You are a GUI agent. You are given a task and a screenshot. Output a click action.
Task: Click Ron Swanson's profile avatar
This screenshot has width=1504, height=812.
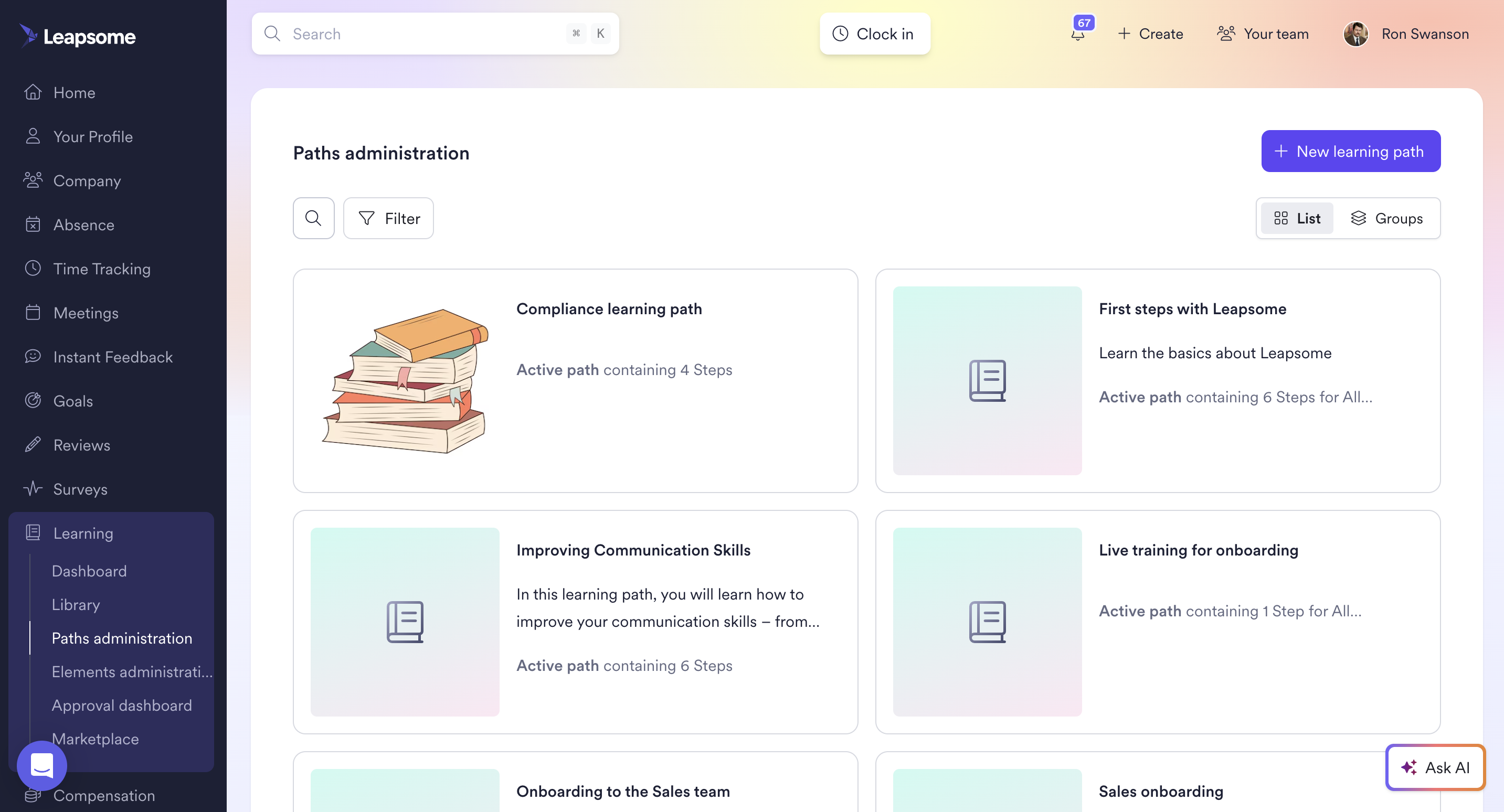[x=1355, y=34]
